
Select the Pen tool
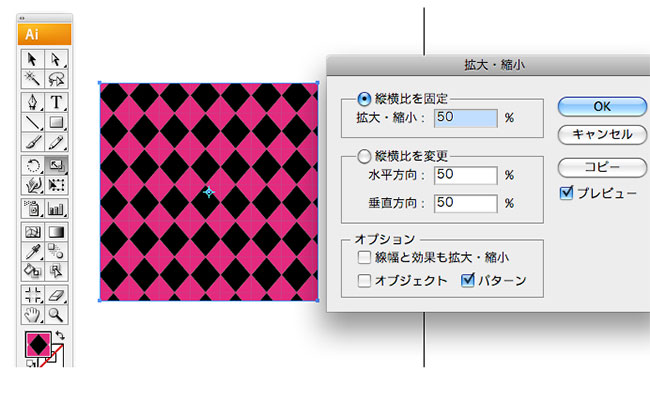(x=33, y=102)
